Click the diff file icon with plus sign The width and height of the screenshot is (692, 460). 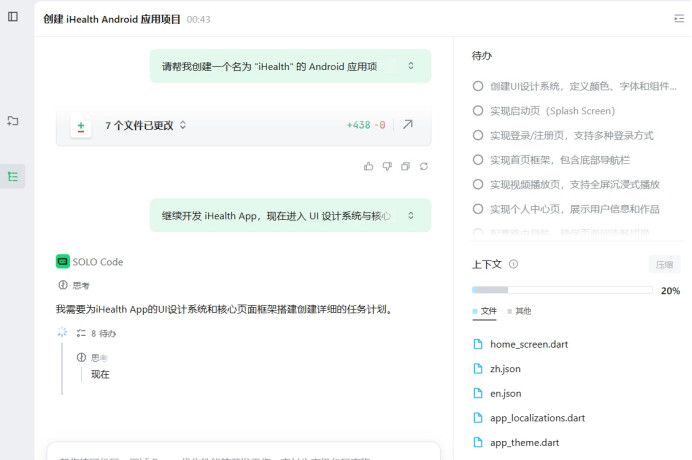81,126
